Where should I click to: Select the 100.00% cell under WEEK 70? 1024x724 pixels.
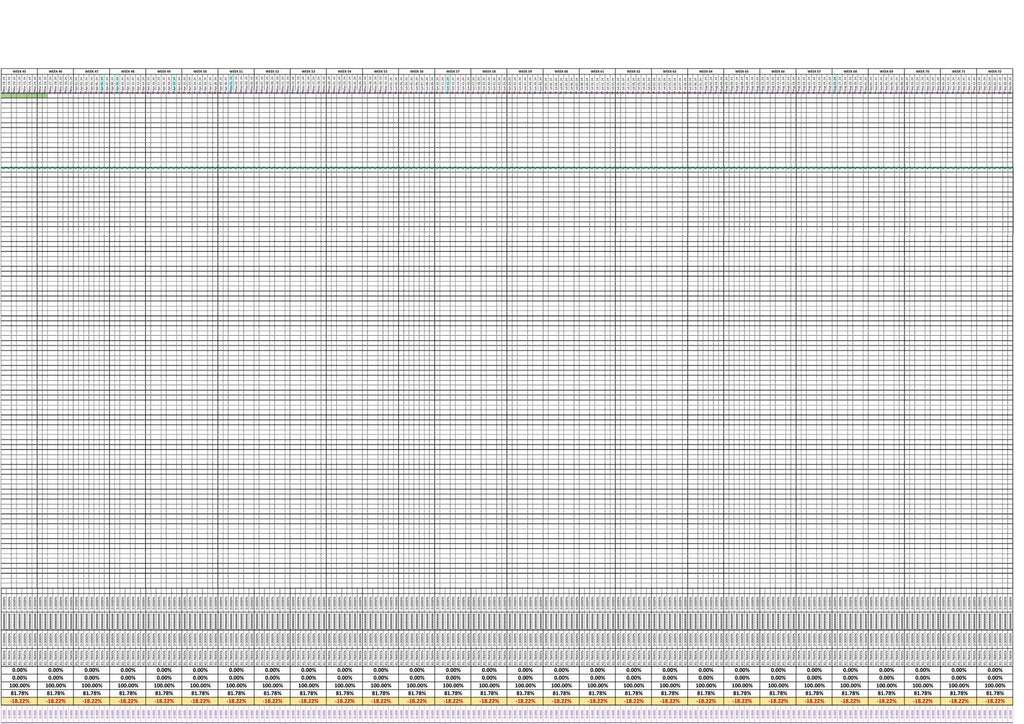click(923, 685)
